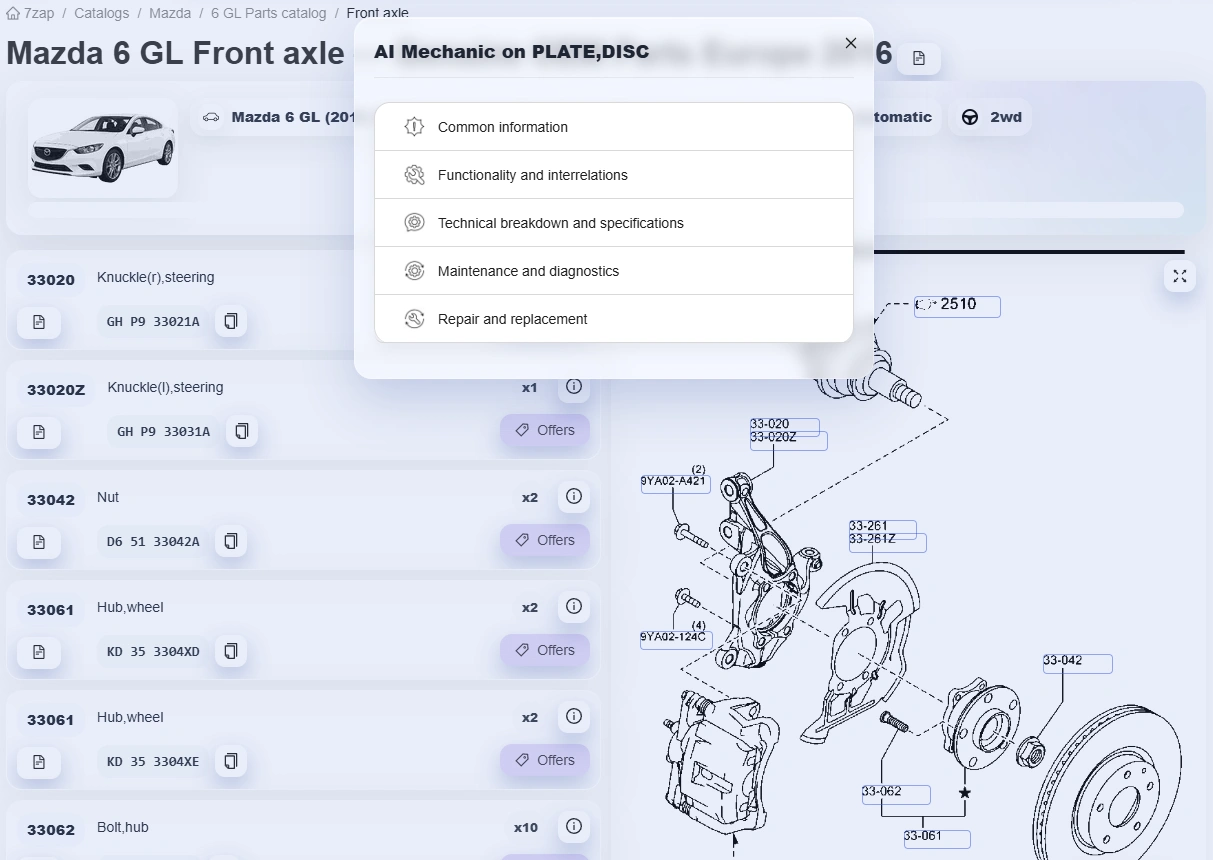Open document icon for part GH P9 33021A
Viewport: 1213px width, 860px height.
39,322
